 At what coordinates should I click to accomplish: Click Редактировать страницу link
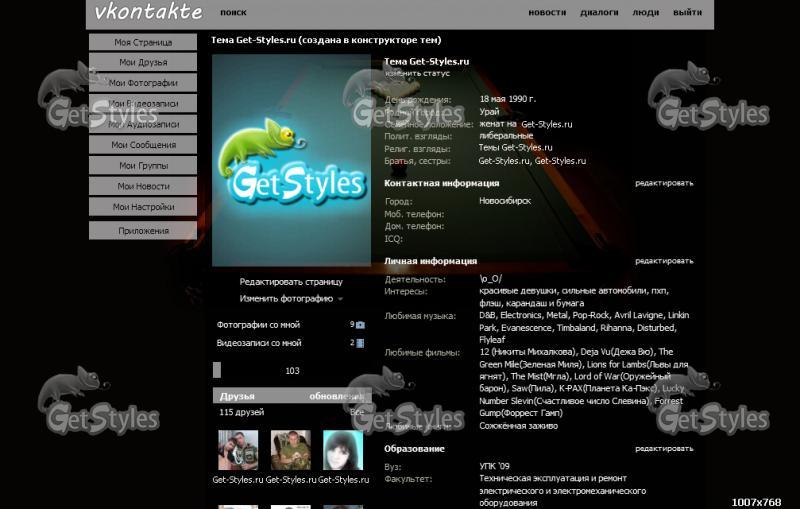tap(291, 282)
